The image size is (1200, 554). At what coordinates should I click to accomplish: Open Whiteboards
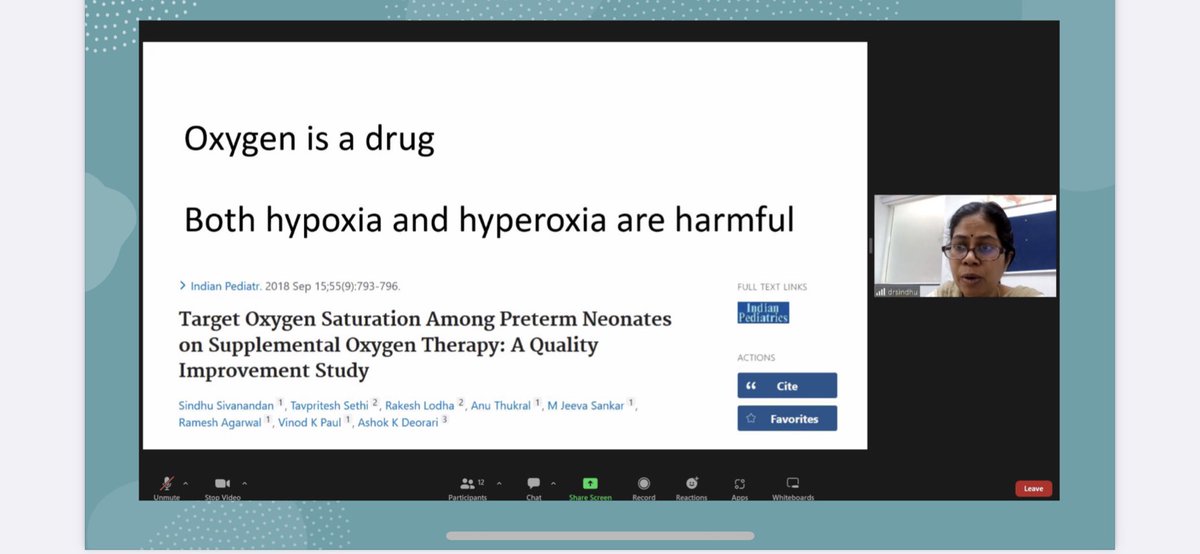coord(793,487)
